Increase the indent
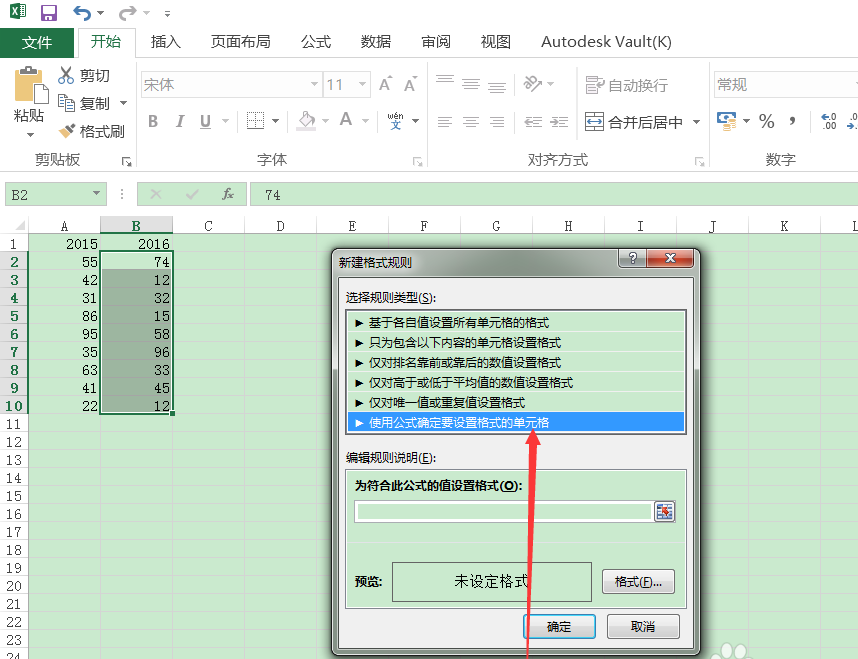Image resolution: width=858 pixels, height=659 pixels. pyautogui.click(x=559, y=122)
